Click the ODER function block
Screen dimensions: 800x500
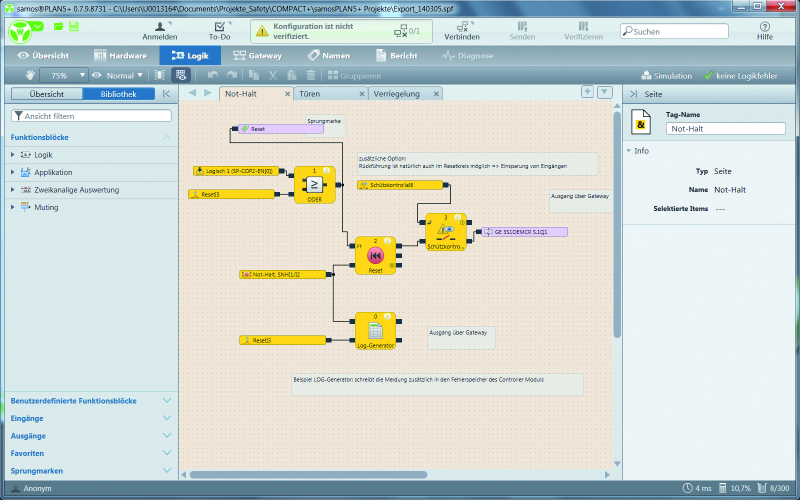point(314,184)
